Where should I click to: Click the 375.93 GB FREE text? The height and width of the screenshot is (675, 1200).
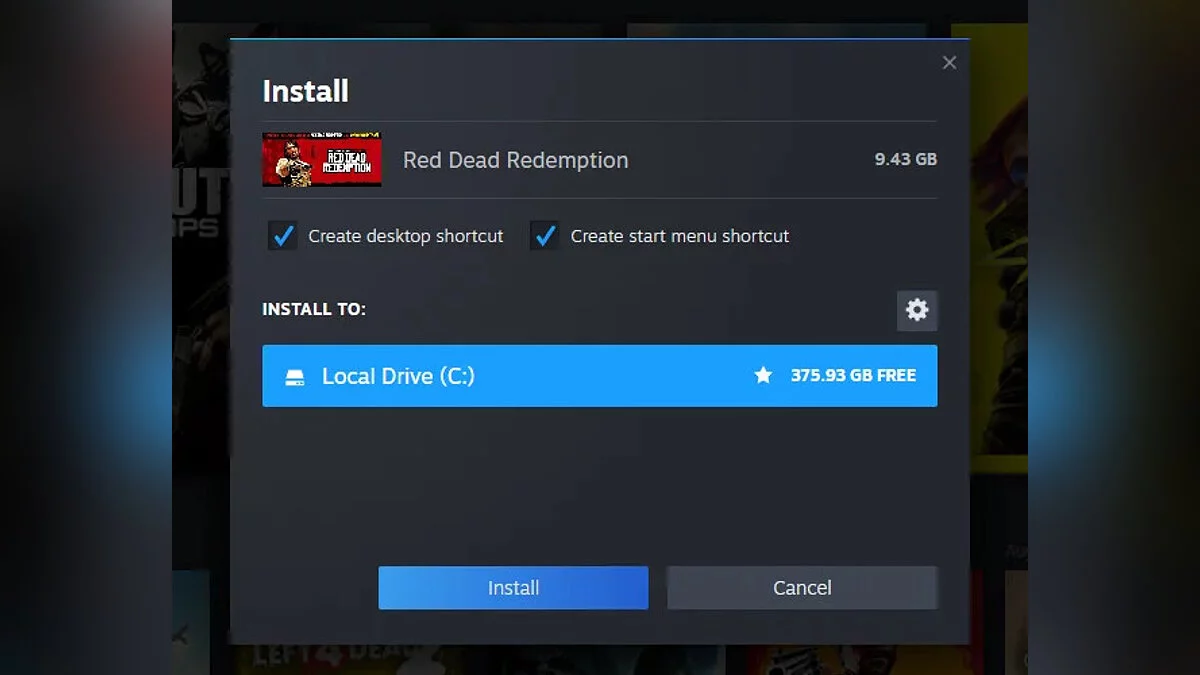(x=853, y=376)
